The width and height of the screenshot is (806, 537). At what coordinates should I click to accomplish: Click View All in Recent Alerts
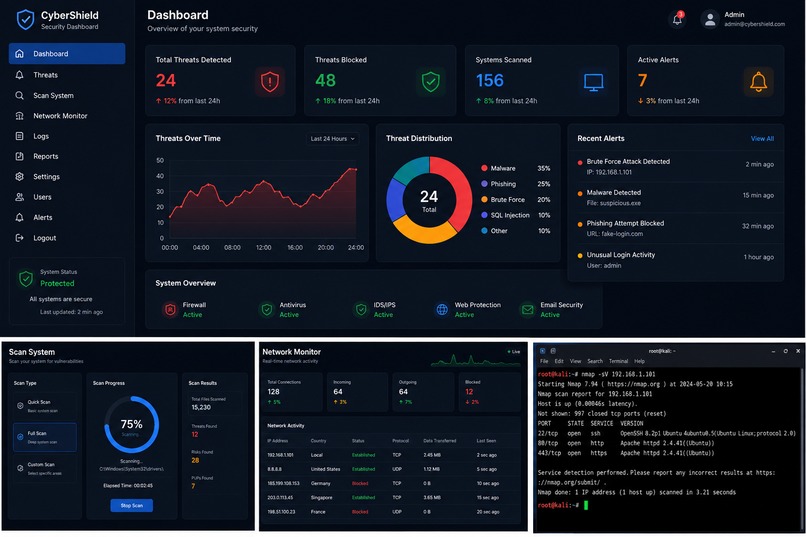point(762,139)
